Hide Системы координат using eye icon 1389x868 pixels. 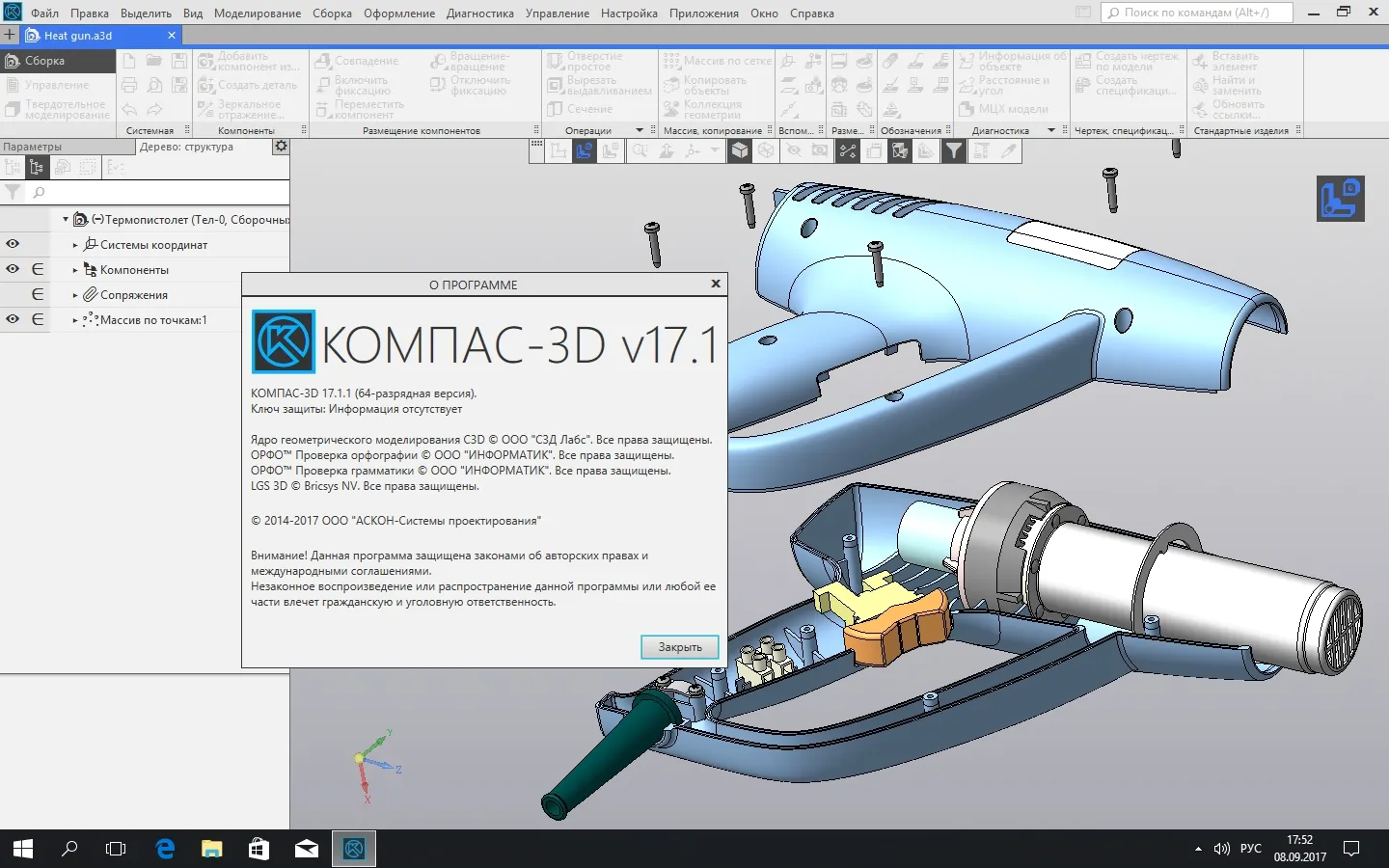[x=13, y=244]
